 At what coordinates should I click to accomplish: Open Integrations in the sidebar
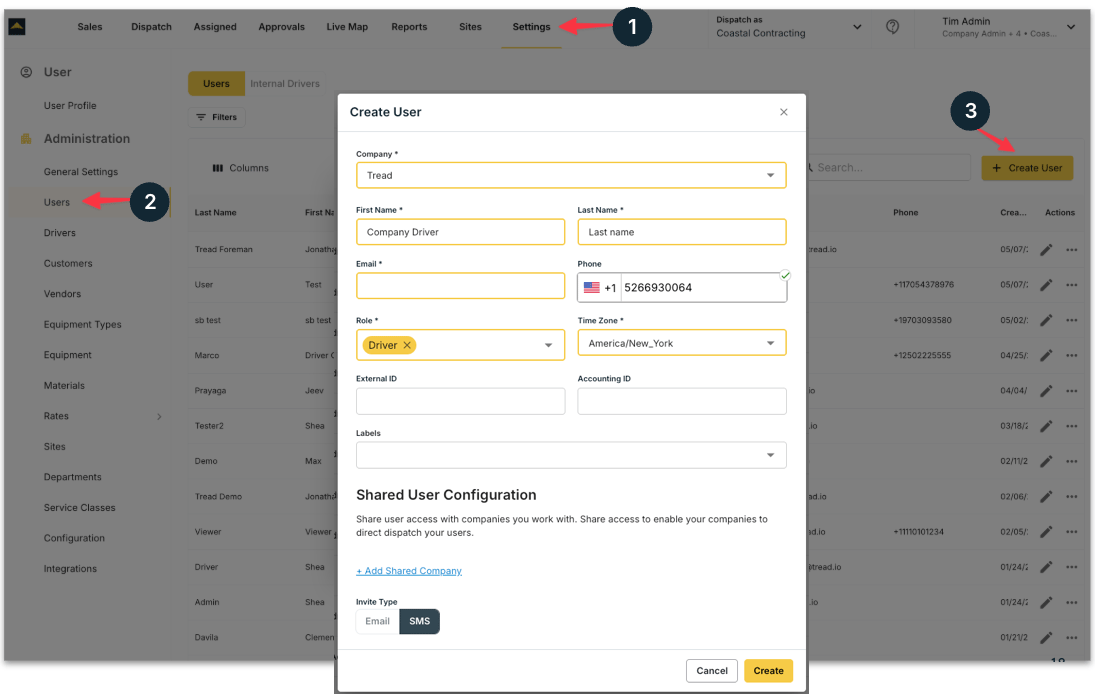click(x=71, y=569)
